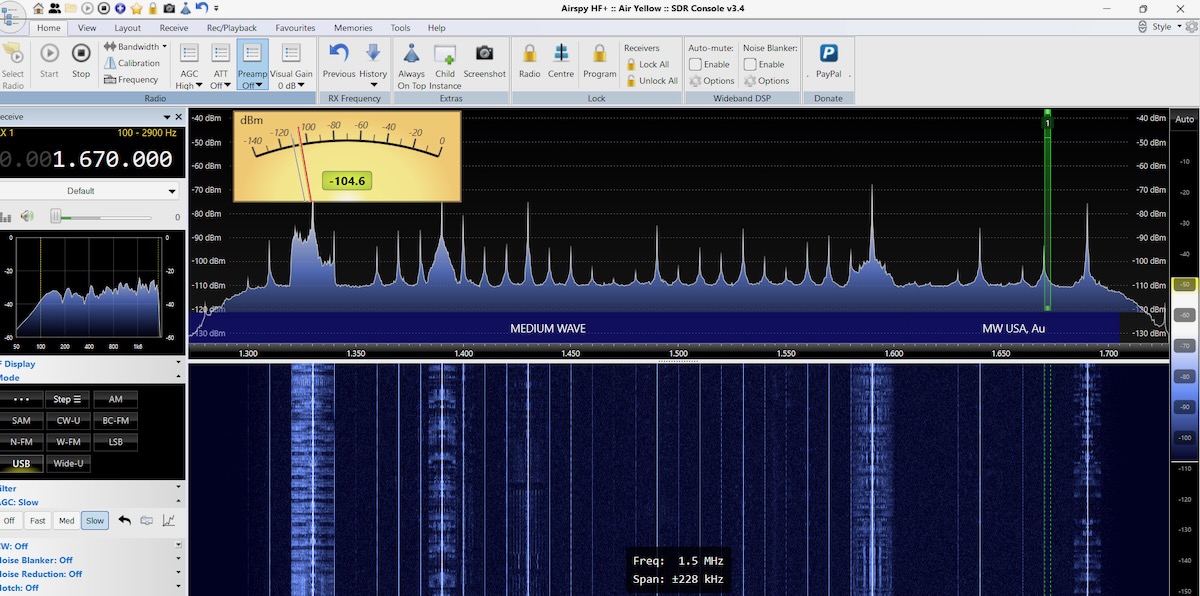Viewport: 1200px width, 596px height.
Task: Switch to the Rec/Playback ribbon tab
Action: pyautogui.click(x=231, y=28)
